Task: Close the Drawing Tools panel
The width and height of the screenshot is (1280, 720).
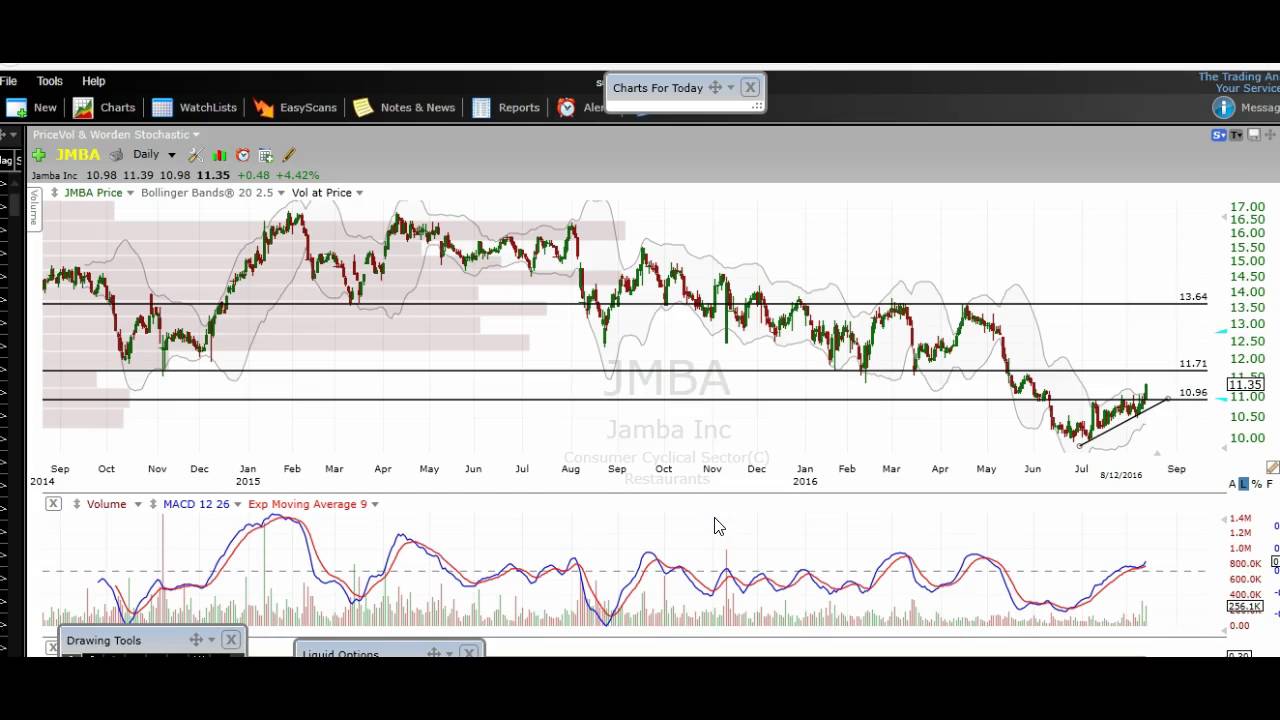Action: click(x=231, y=640)
